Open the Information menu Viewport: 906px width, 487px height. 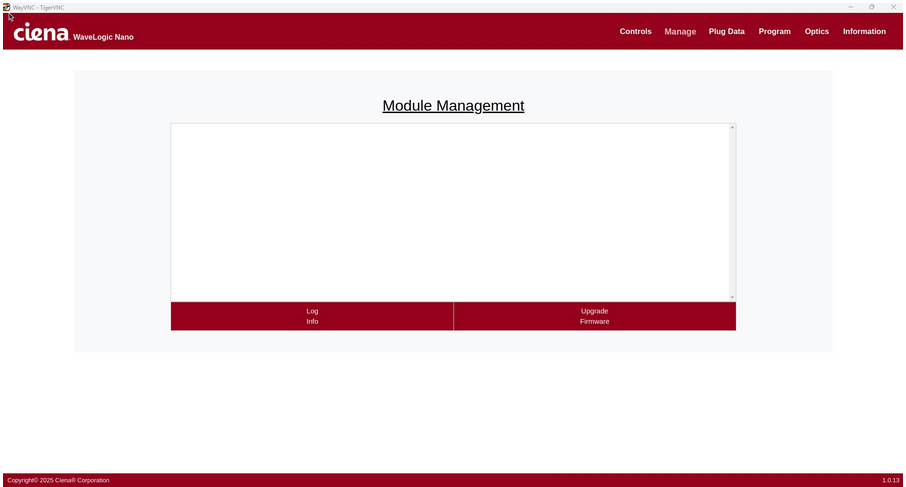point(864,31)
